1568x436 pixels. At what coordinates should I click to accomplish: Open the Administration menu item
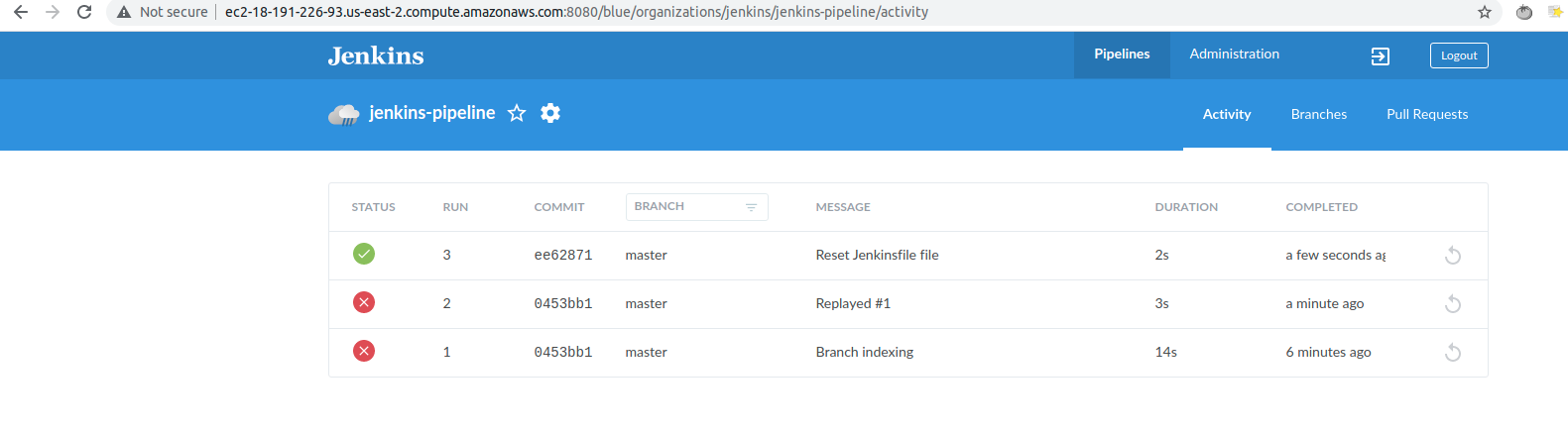click(1235, 54)
